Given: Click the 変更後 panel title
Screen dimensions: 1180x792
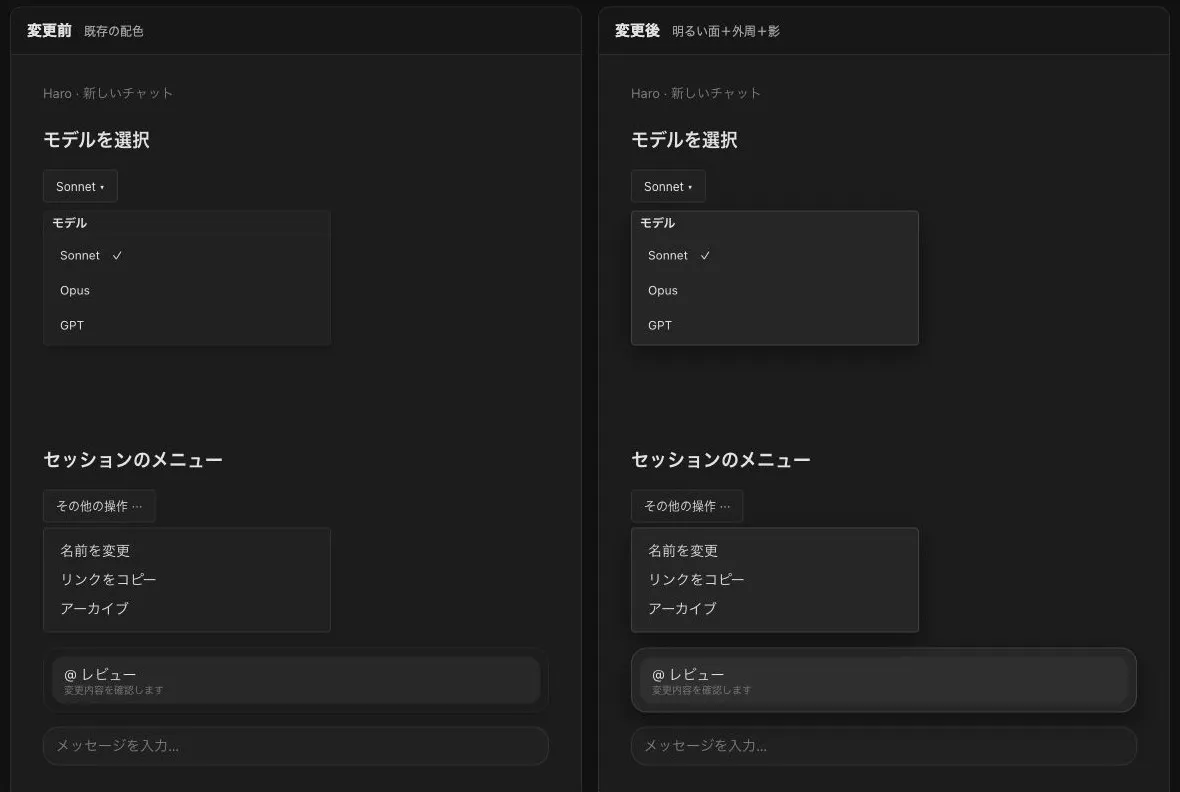Looking at the screenshot, I should [637, 31].
